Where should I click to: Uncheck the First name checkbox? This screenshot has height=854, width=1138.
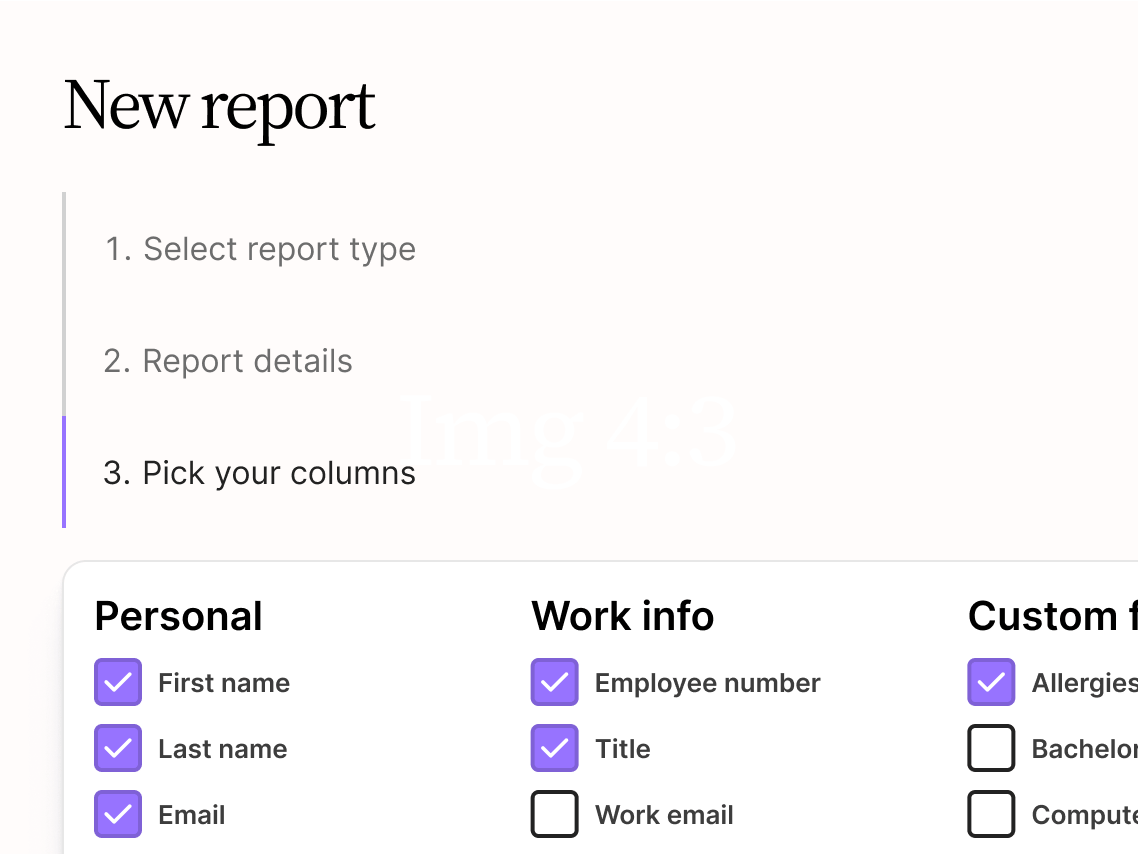click(118, 683)
